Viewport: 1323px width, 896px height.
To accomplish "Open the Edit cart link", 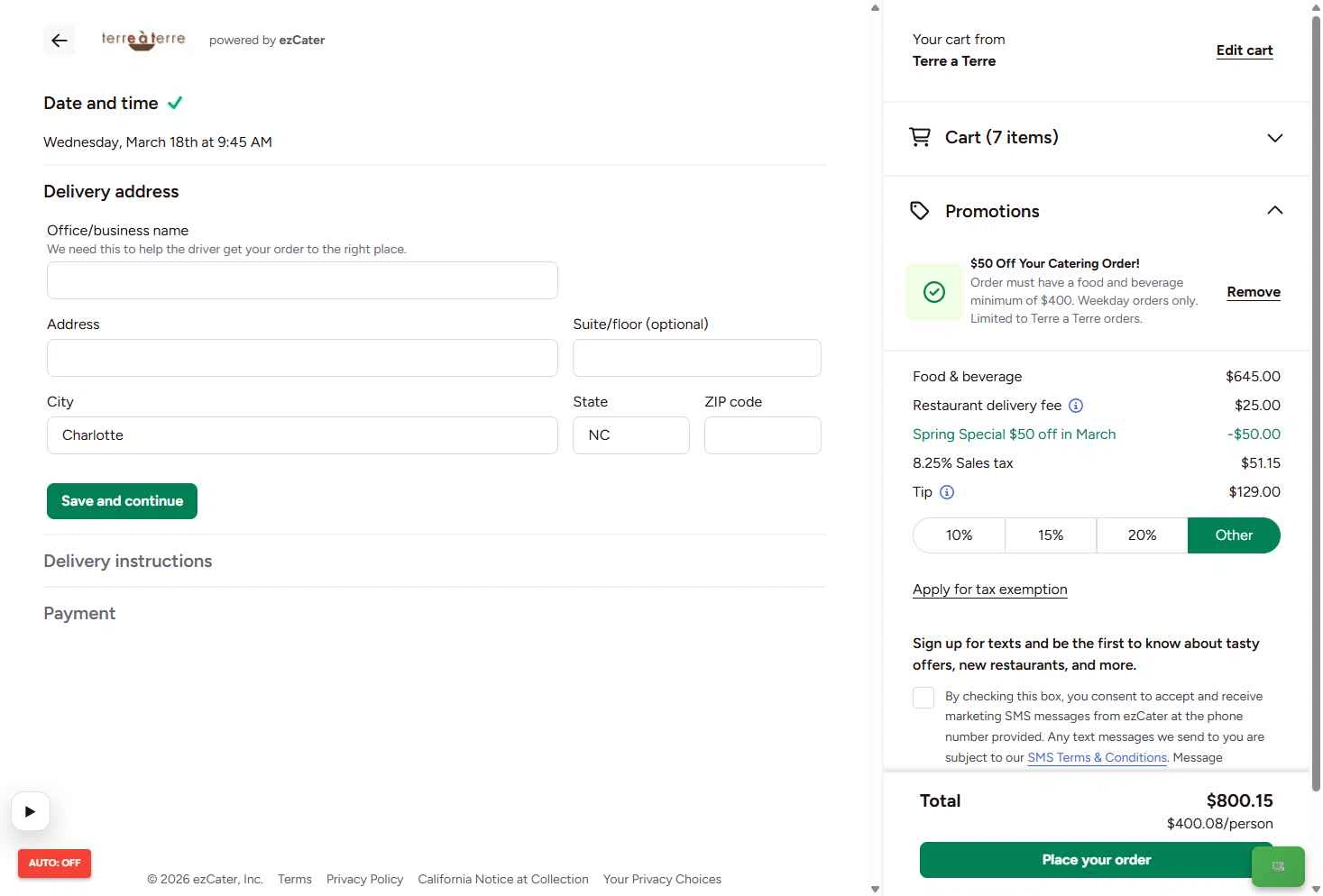I will pos(1244,50).
